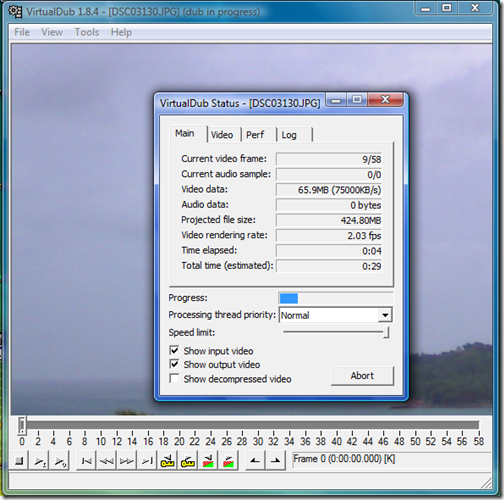This screenshot has height=500, width=504.
Task: Click the timeline position slider handle
Action: pyautogui.click(x=22, y=426)
